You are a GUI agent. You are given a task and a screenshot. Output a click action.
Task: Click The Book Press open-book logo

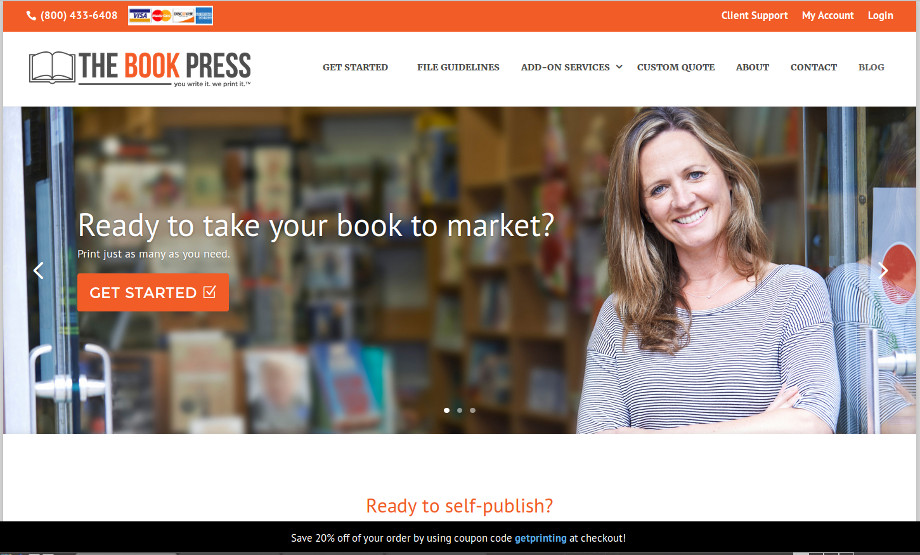[52, 67]
